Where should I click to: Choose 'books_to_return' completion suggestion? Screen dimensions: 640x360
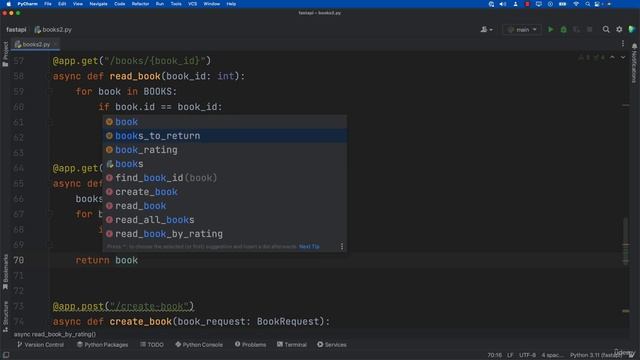pos(225,136)
